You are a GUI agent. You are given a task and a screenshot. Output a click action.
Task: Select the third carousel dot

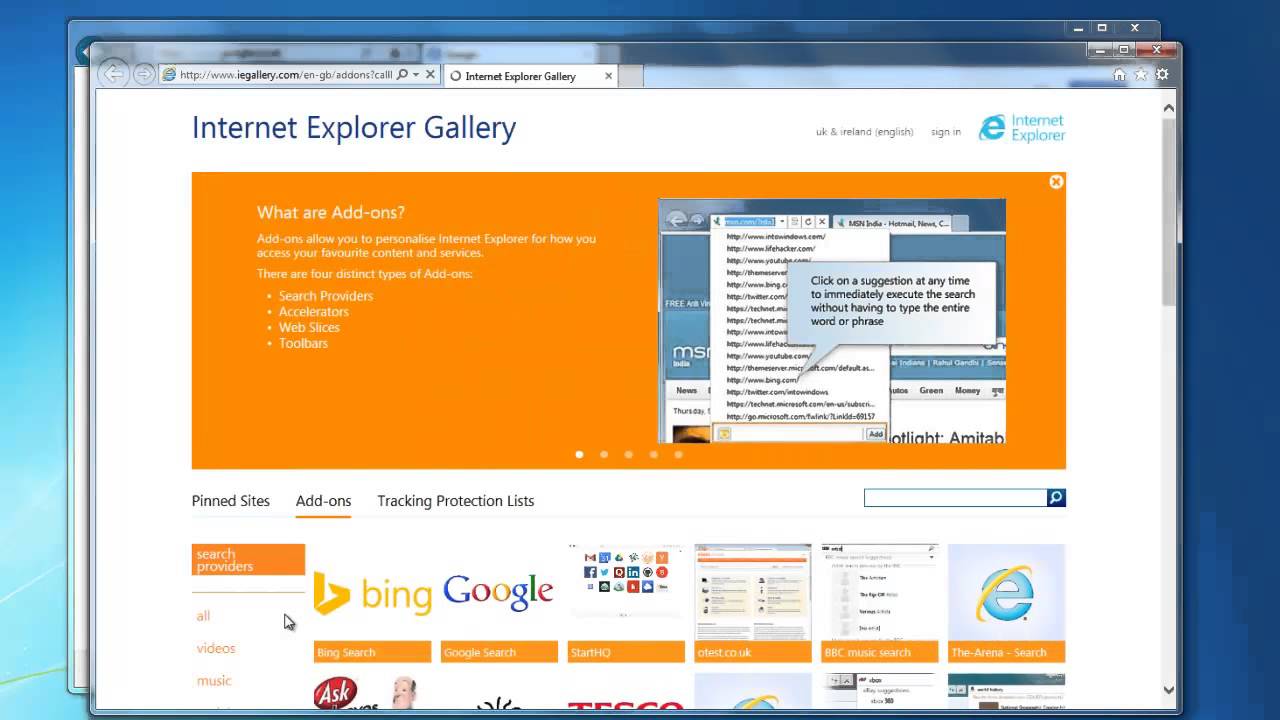coord(628,454)
